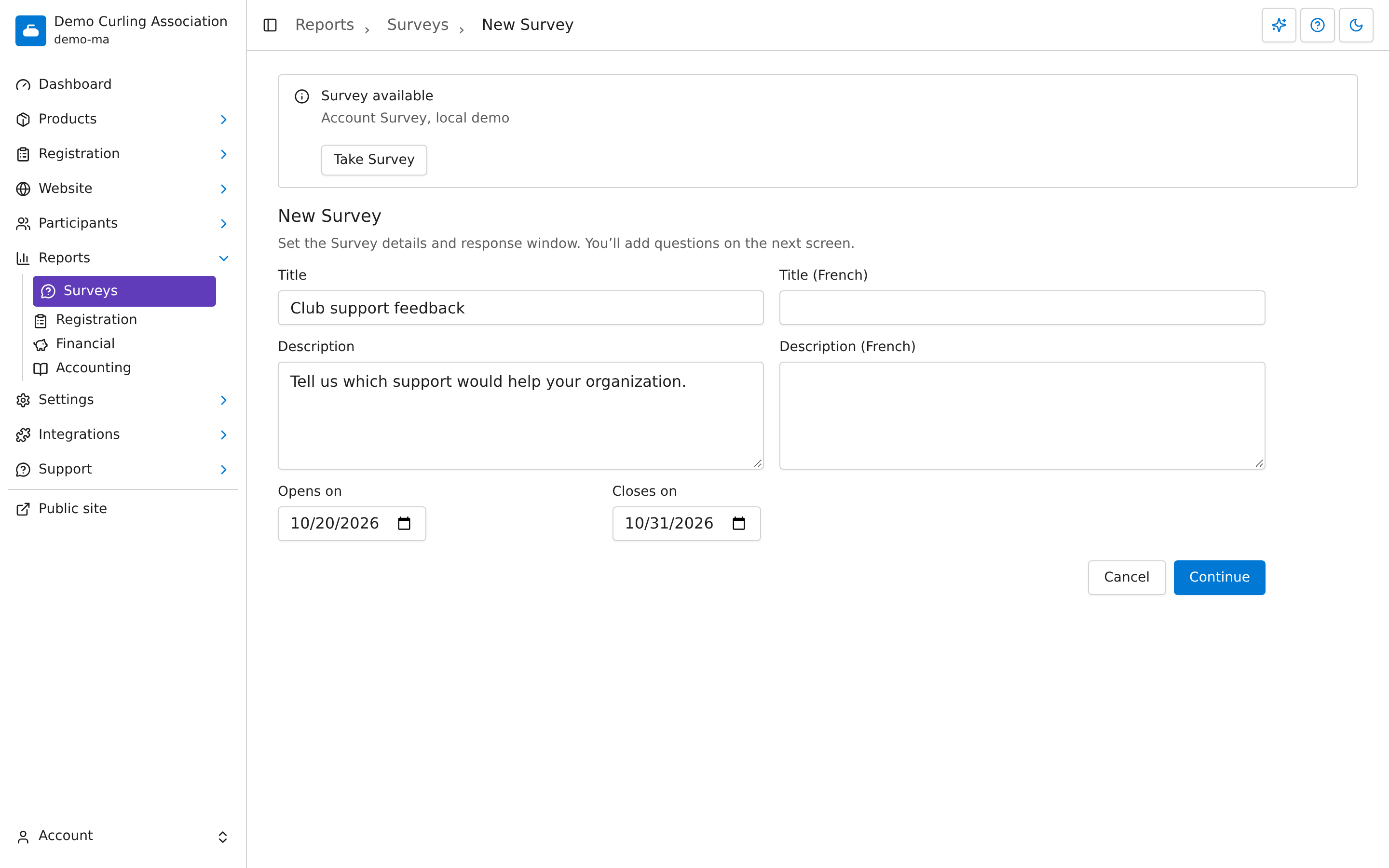1389x868 pixels.
Task: Expand the Website menu chevron
Action: [x=224, y=189]
